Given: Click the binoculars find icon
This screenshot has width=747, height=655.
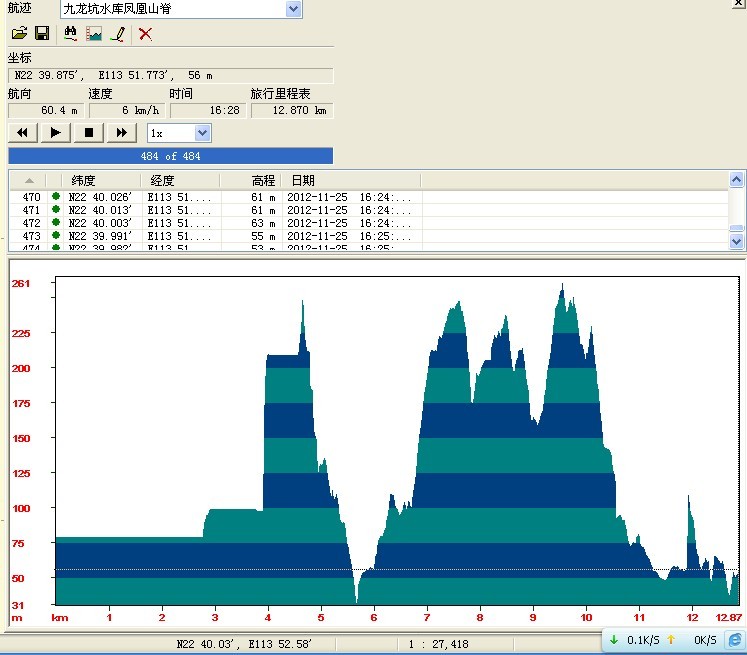Looking at the screenshot, I should coord(71,33).
